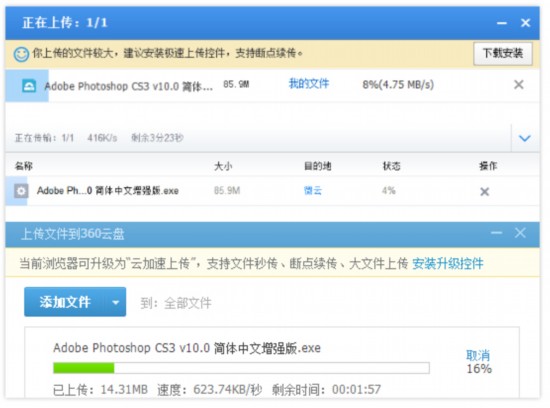Minimize the 正在上传 upload window

point(502,23)
